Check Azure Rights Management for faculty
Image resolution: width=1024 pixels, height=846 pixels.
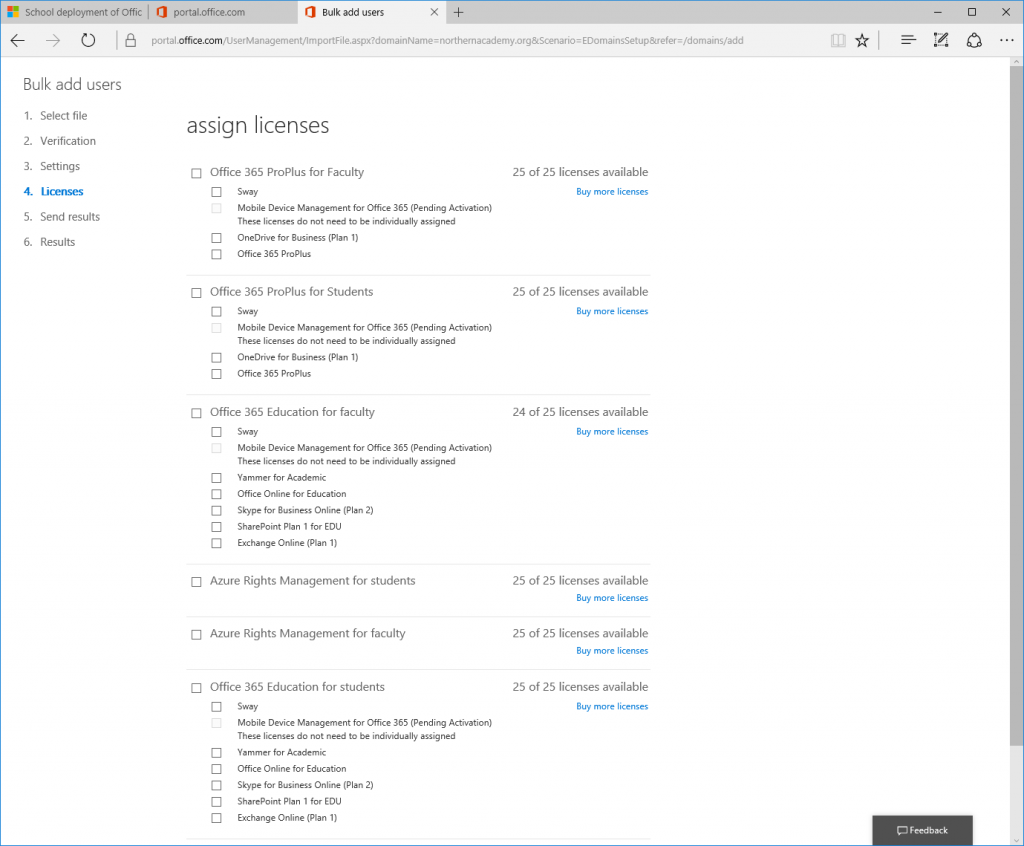pos(196,634)
